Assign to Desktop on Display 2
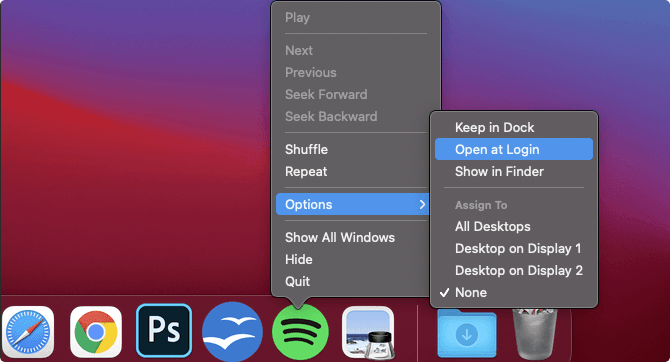This screenshot has width=670, height=362. point(514,271)
